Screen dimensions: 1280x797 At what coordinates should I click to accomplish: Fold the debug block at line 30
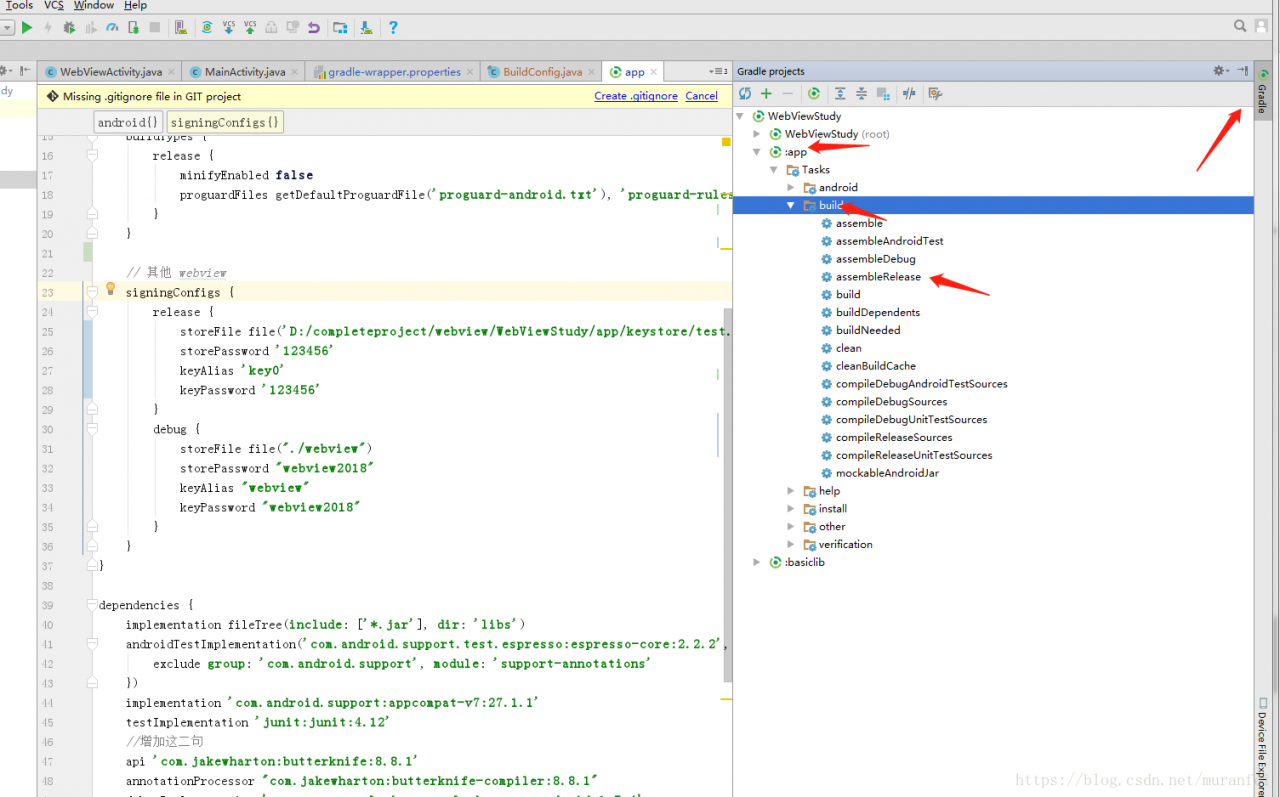(92, 429)
